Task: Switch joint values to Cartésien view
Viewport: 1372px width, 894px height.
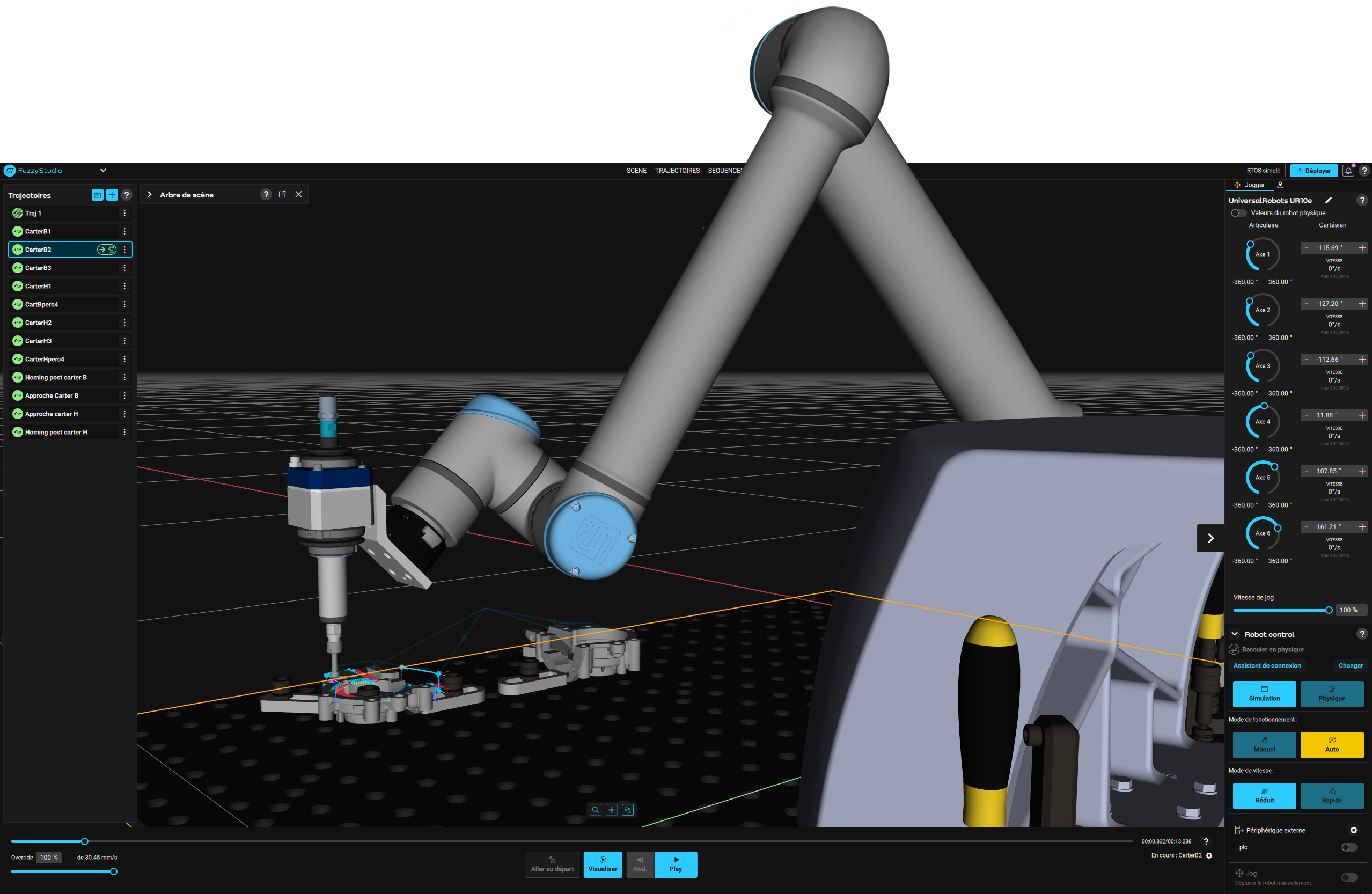Action: [1333, 225]
